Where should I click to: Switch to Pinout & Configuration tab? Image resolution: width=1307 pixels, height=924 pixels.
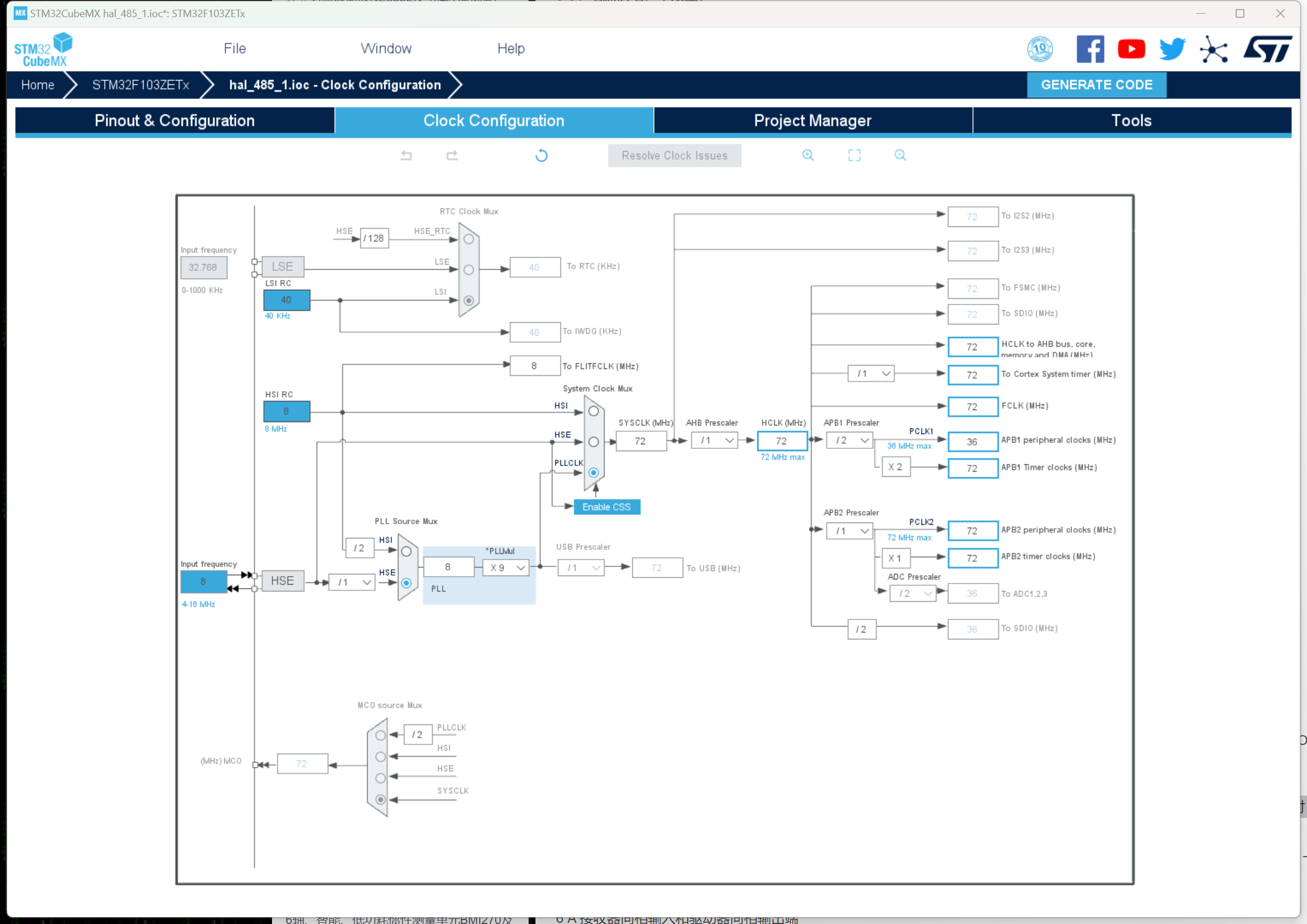pos(174,120)
